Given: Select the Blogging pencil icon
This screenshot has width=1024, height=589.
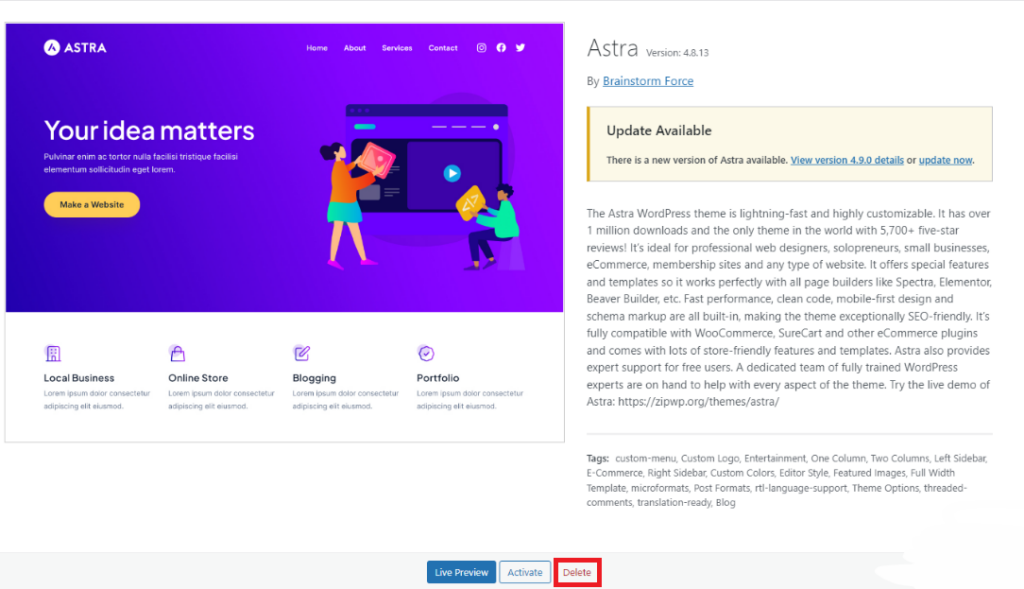Looking at the screenshot, I should pos(302,352).
